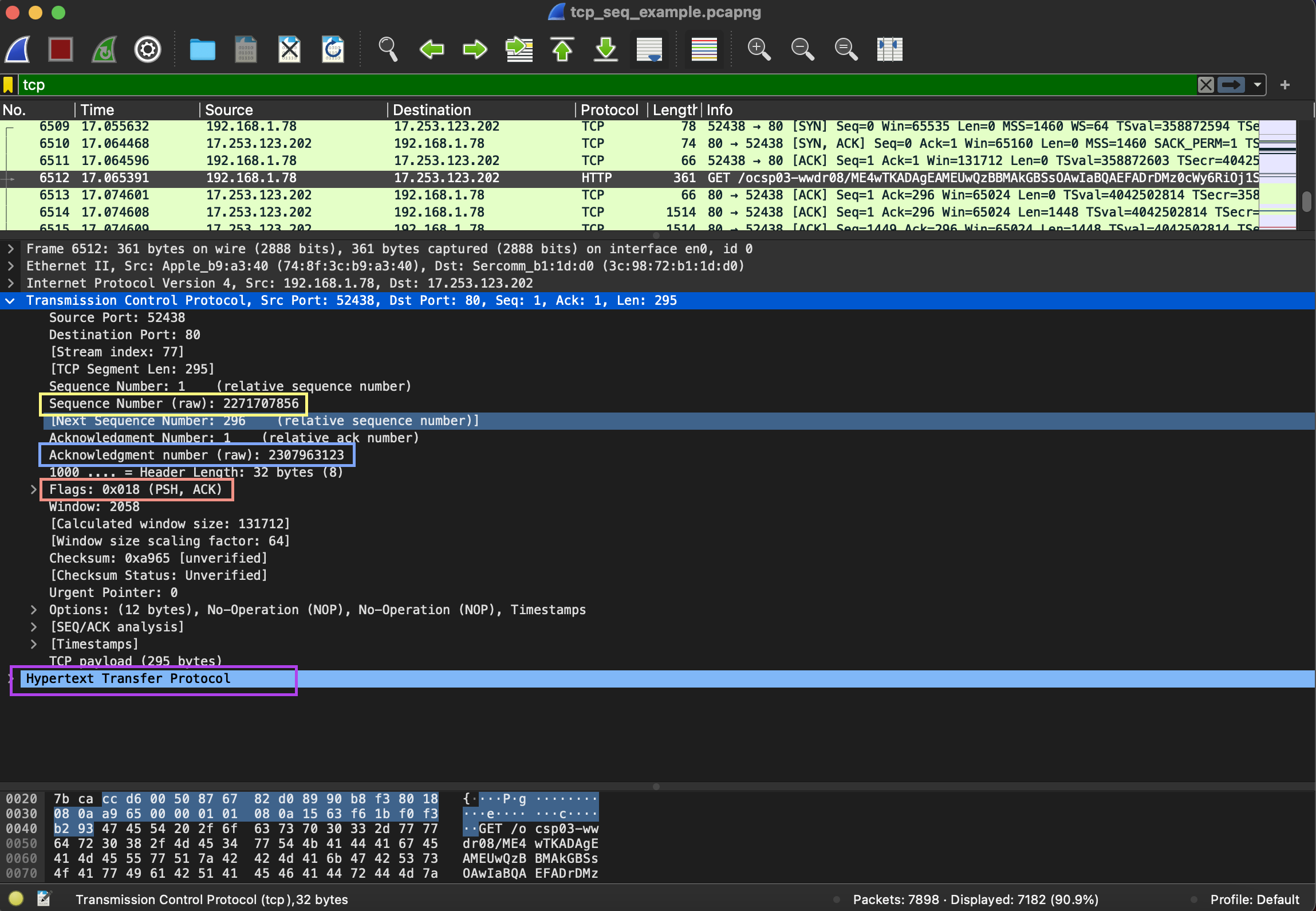Jump to last packet down arrow
This screenshot has height=911, width=1316.
pos(606,50)
